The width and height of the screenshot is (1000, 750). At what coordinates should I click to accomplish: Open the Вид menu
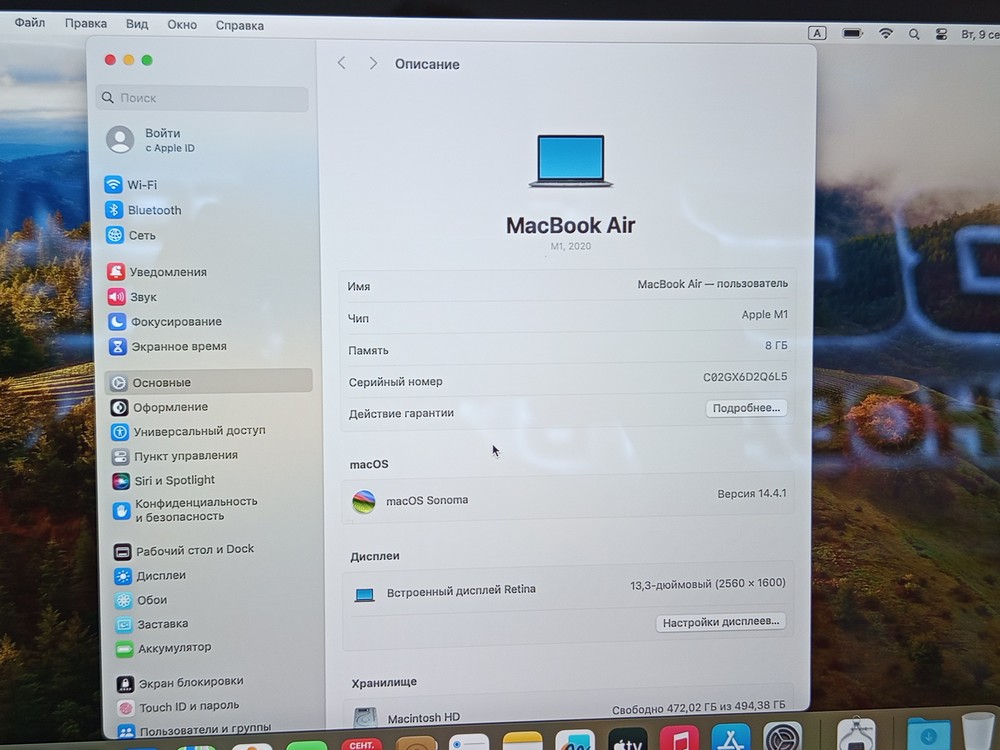click(x=136, y=24)
